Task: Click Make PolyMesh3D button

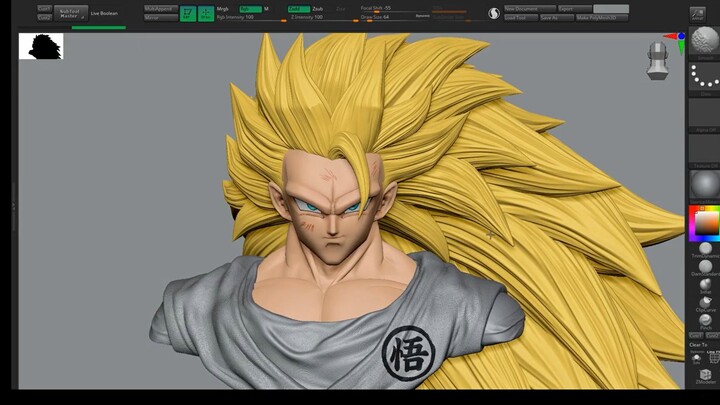Action: point(602,17)
